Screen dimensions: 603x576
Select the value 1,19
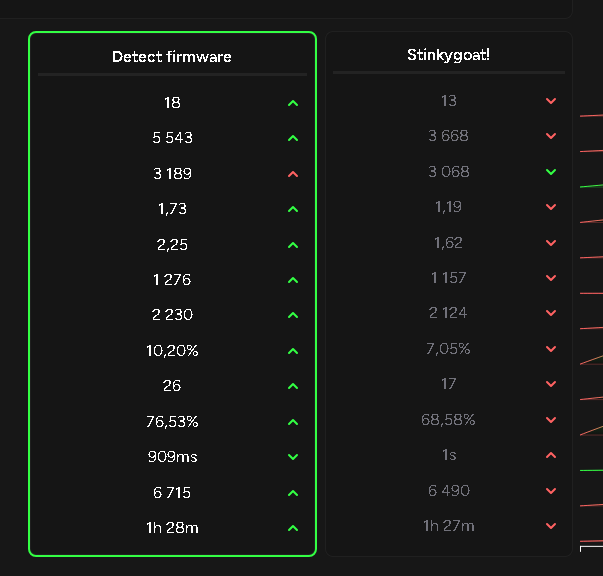tap(448, 207)
